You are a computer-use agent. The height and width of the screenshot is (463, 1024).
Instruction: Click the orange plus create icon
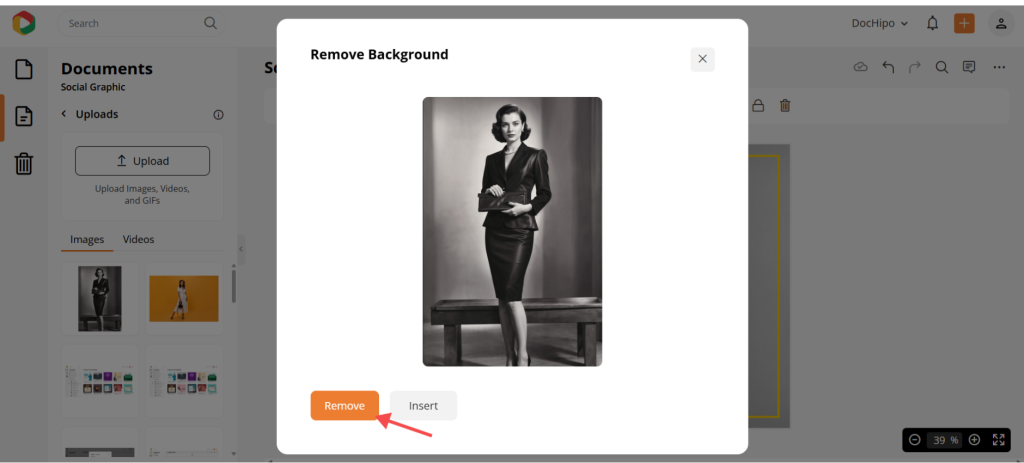pyautogui.click(x=964, y=23)
